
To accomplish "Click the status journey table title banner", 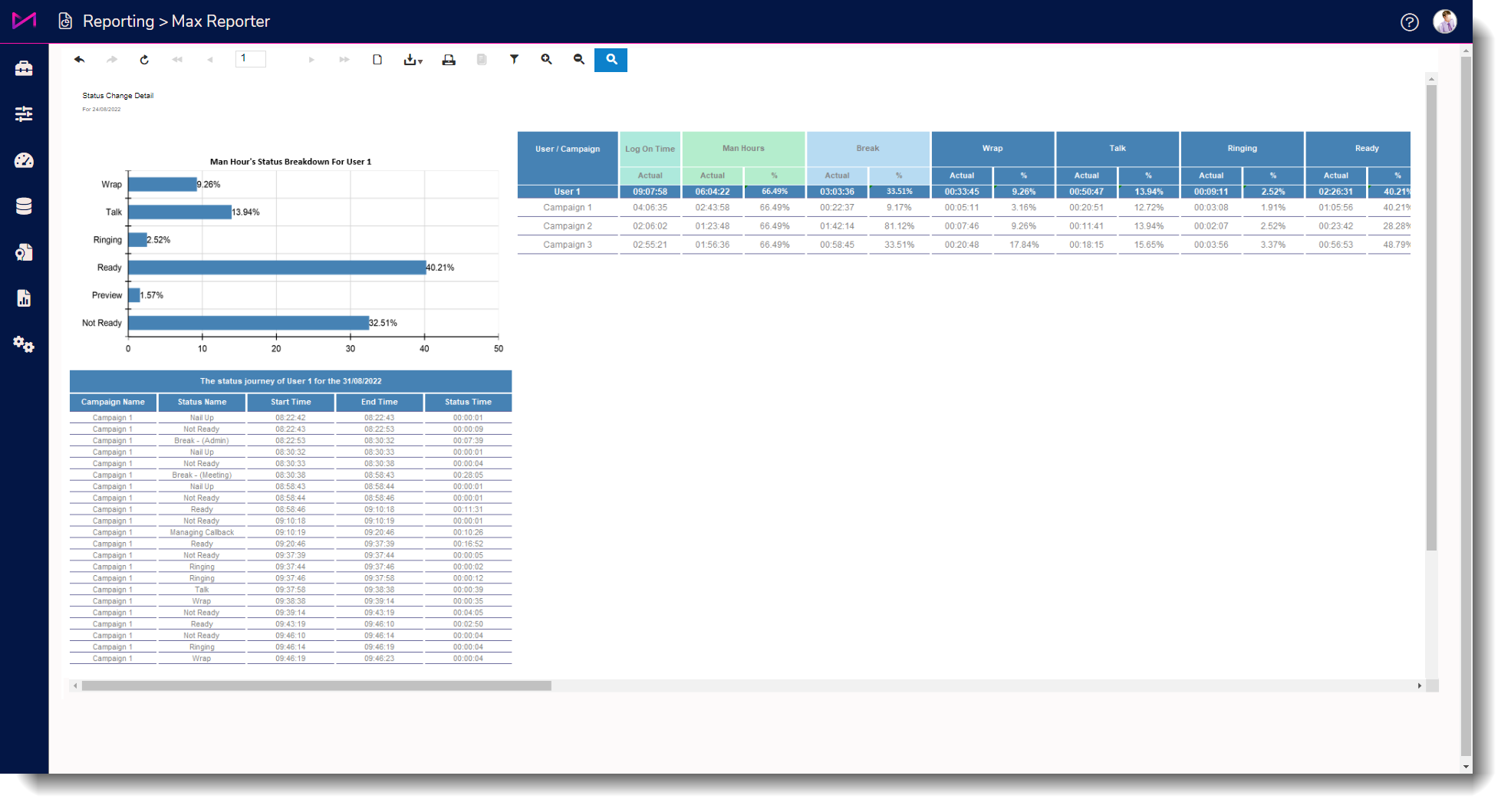I will [291, 381].
